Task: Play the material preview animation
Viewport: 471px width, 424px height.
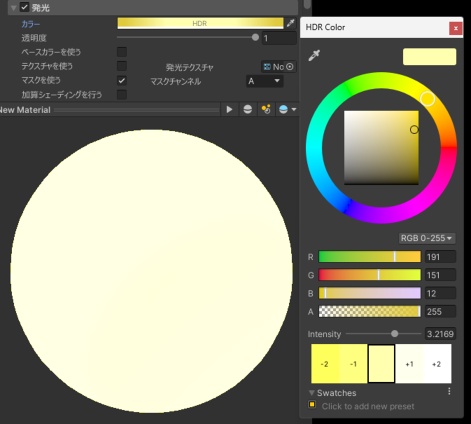Action: [x=229, y=109]
